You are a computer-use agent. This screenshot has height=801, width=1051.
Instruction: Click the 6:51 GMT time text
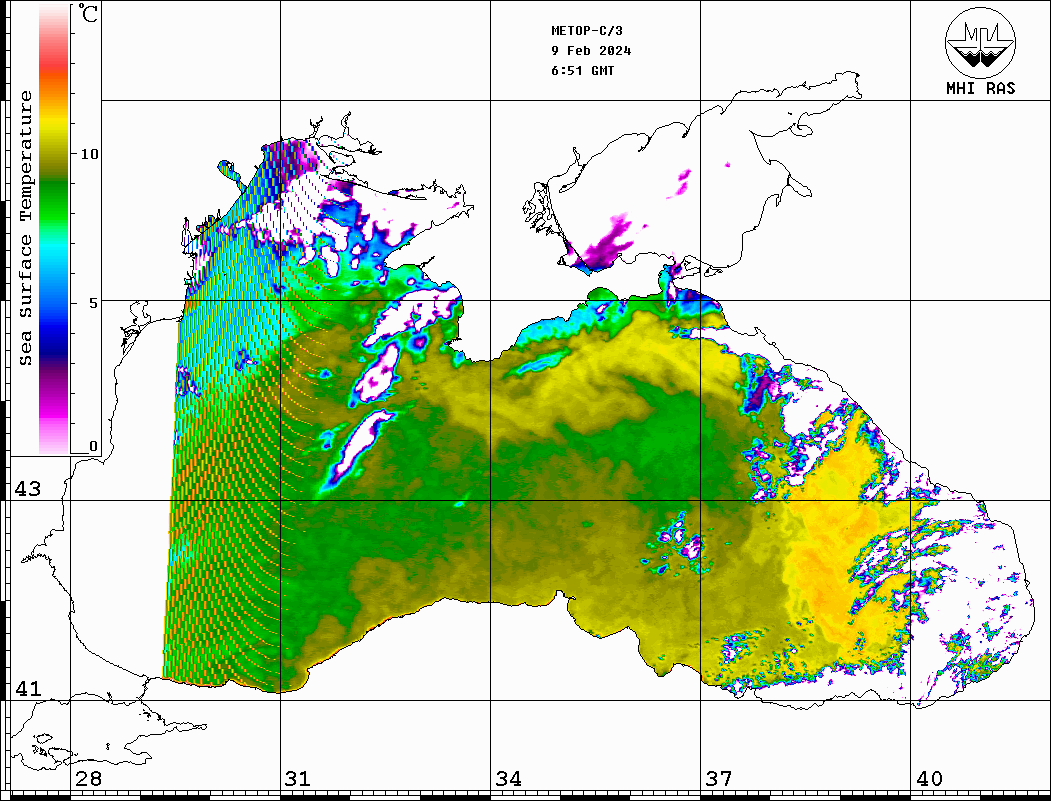click(x=583, y=71)
